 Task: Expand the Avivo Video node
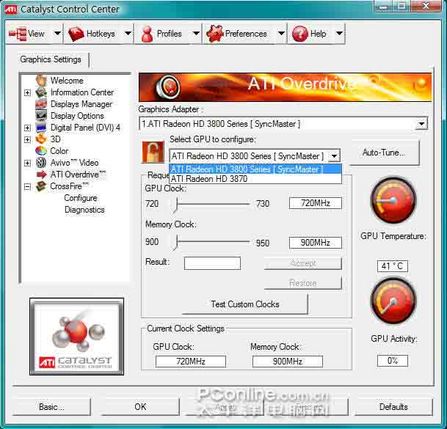point(28,163)
